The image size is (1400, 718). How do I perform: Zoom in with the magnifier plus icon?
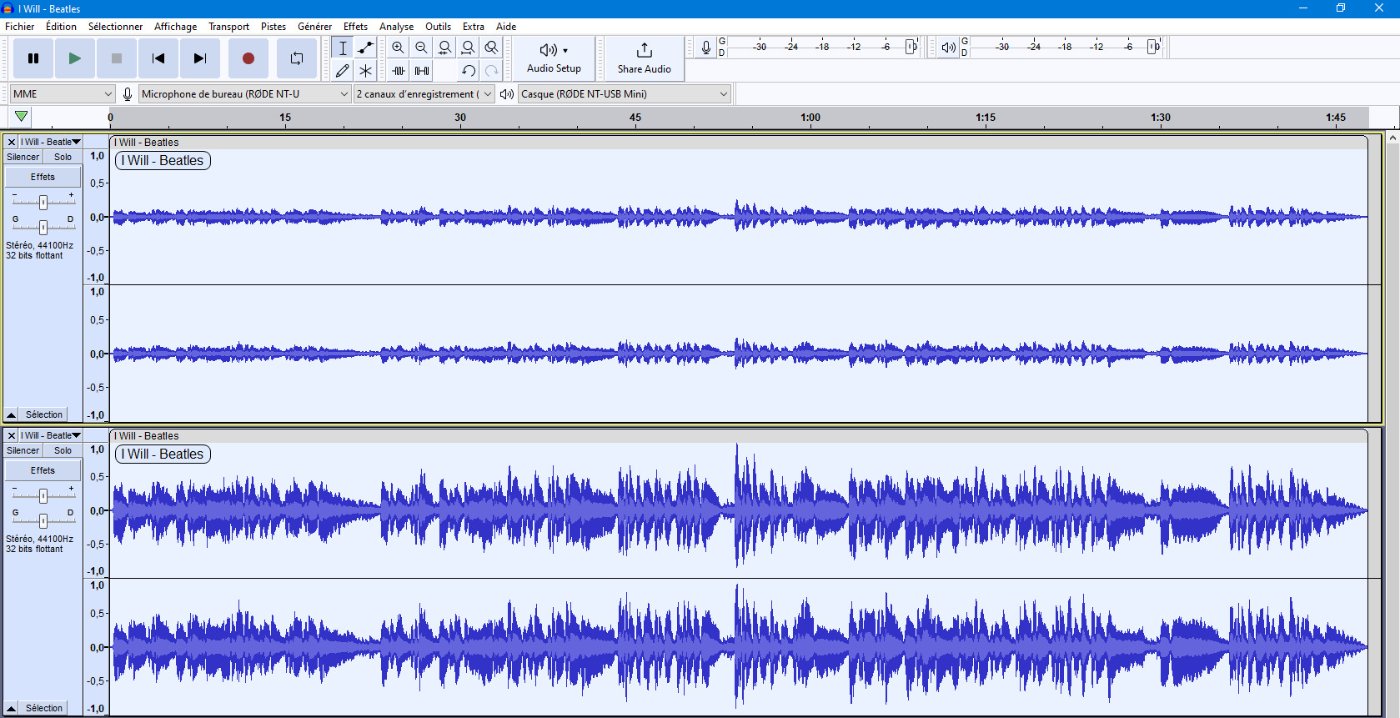tap(398, 48)
